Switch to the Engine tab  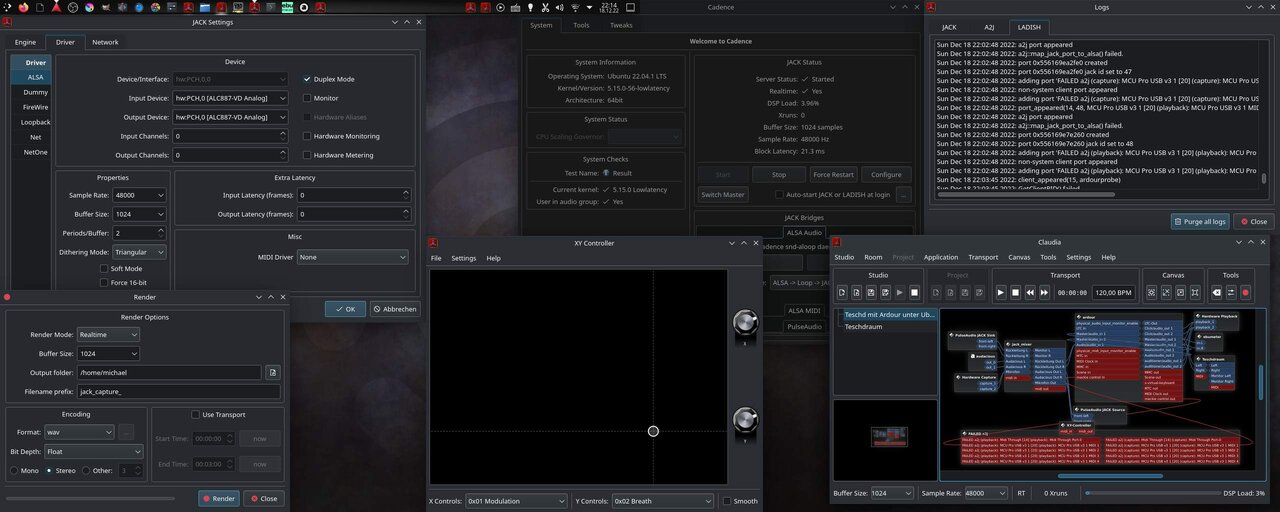pyautogui.click(x=25, y=42)
